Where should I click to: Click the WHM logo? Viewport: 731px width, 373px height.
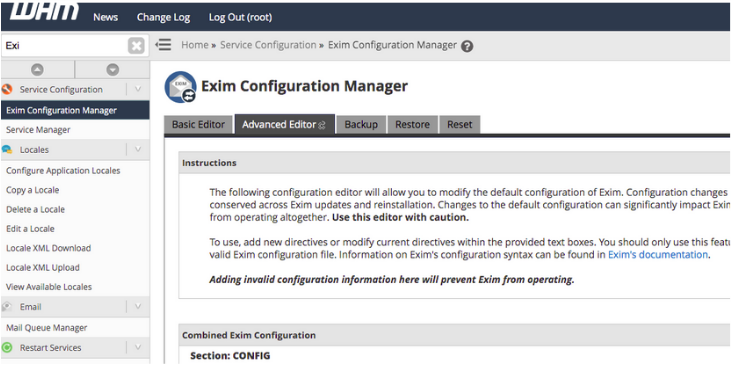(44, 12)
